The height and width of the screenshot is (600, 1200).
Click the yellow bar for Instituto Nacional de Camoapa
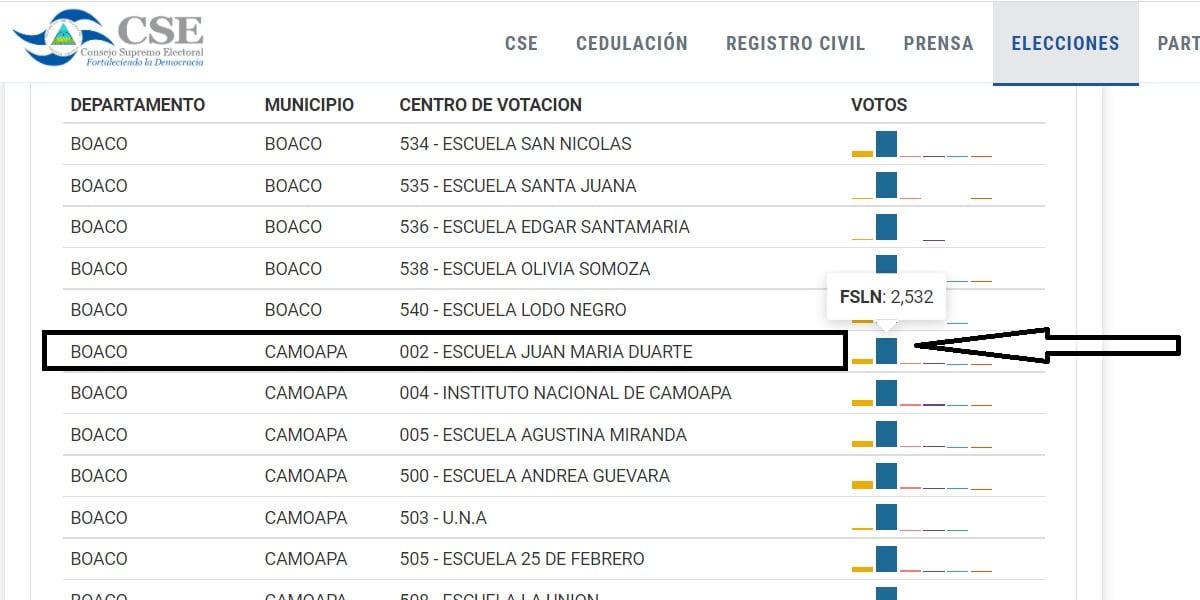(x=862, y=402)
